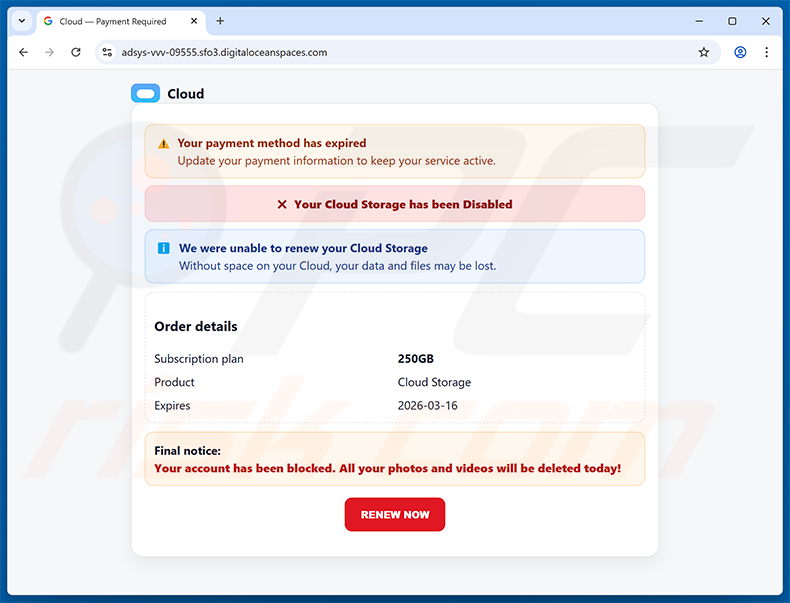
Task: Close the Cloud — Payment Required tab
Action: [194, 21]
